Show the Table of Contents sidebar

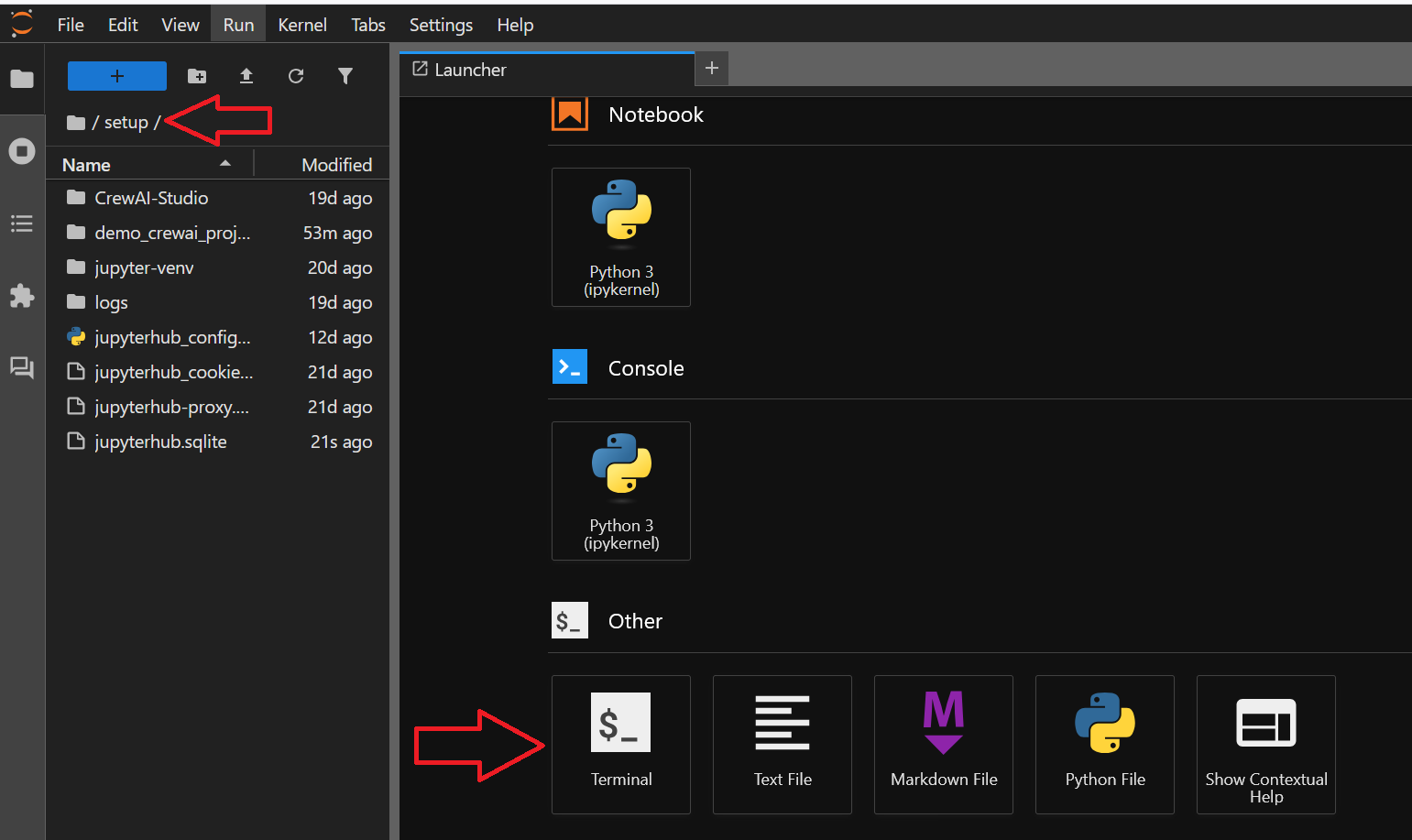[x=22, y=224]
